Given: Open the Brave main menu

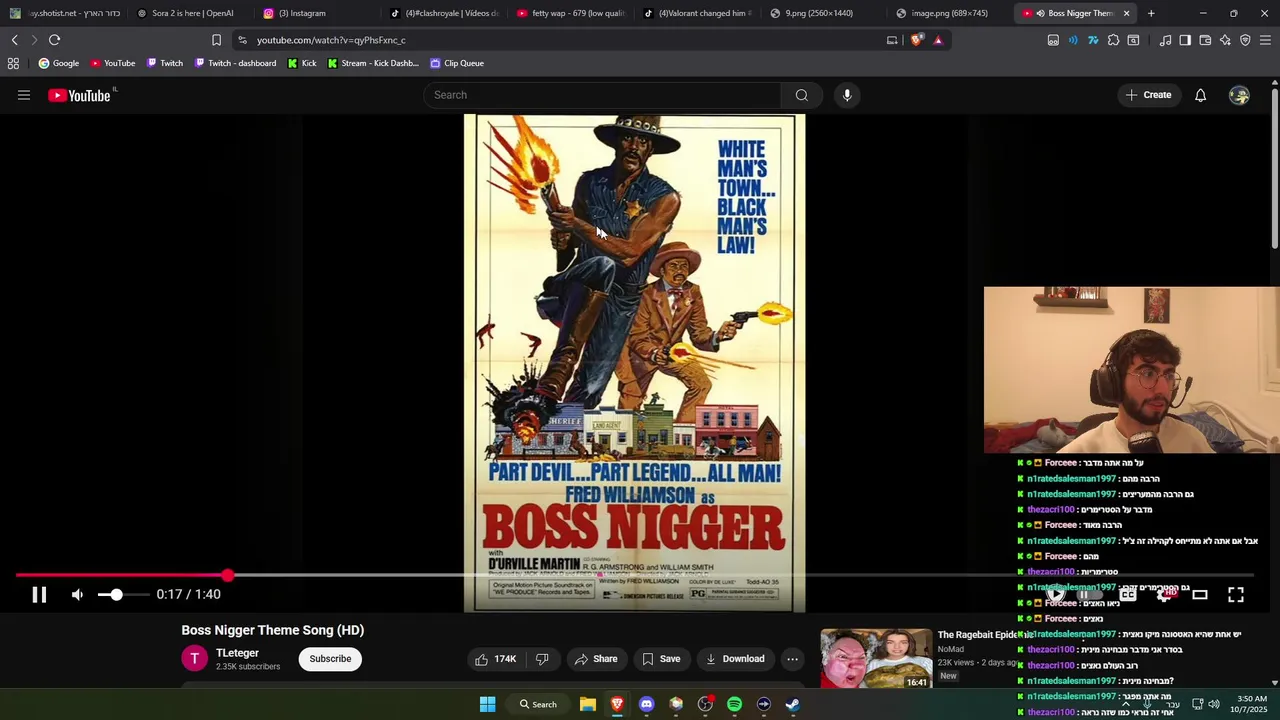Looking at the screenshot, I should pyautogui.click(x=1265, y=40).
